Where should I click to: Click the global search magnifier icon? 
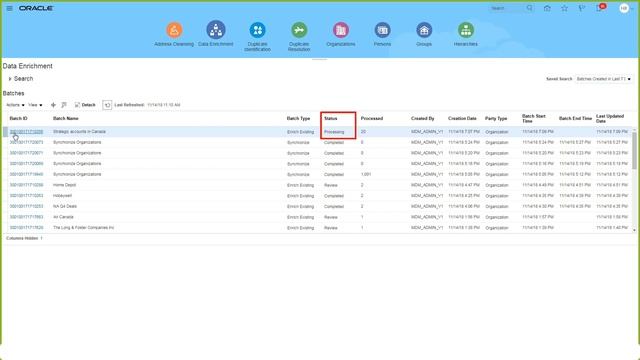point(529,8)
